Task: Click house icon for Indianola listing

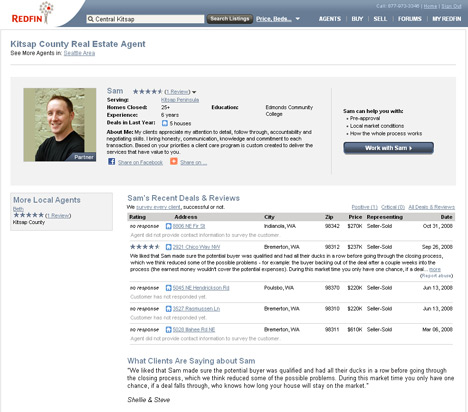Action: (x=169, y=226)
